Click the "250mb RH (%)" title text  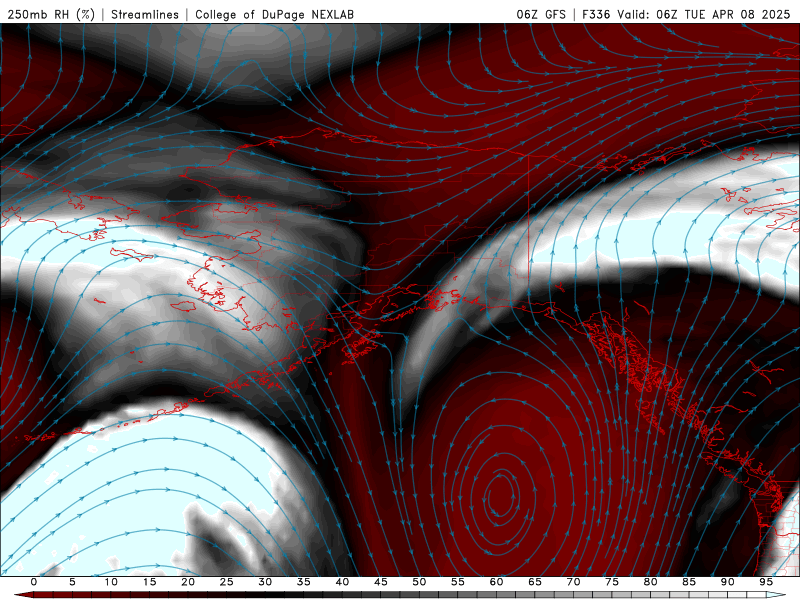52,14
